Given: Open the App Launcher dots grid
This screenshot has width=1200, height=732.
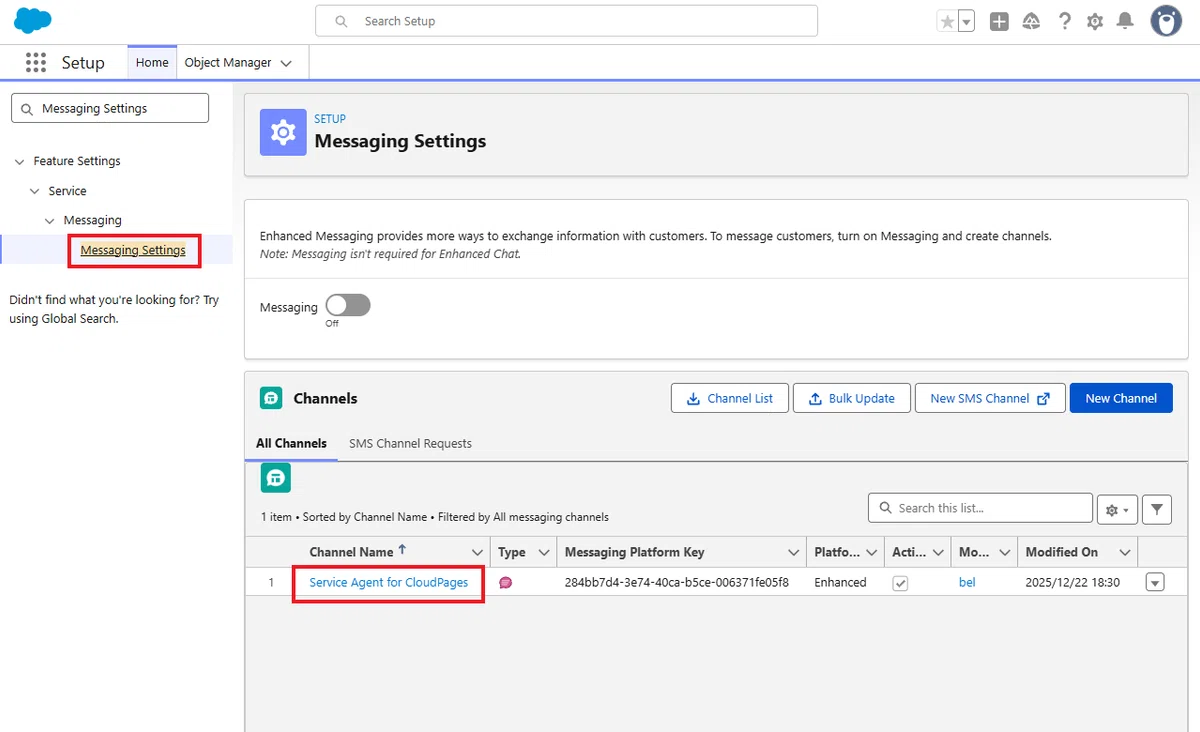Looking at the screenshot, I should [x=36, y=63].
